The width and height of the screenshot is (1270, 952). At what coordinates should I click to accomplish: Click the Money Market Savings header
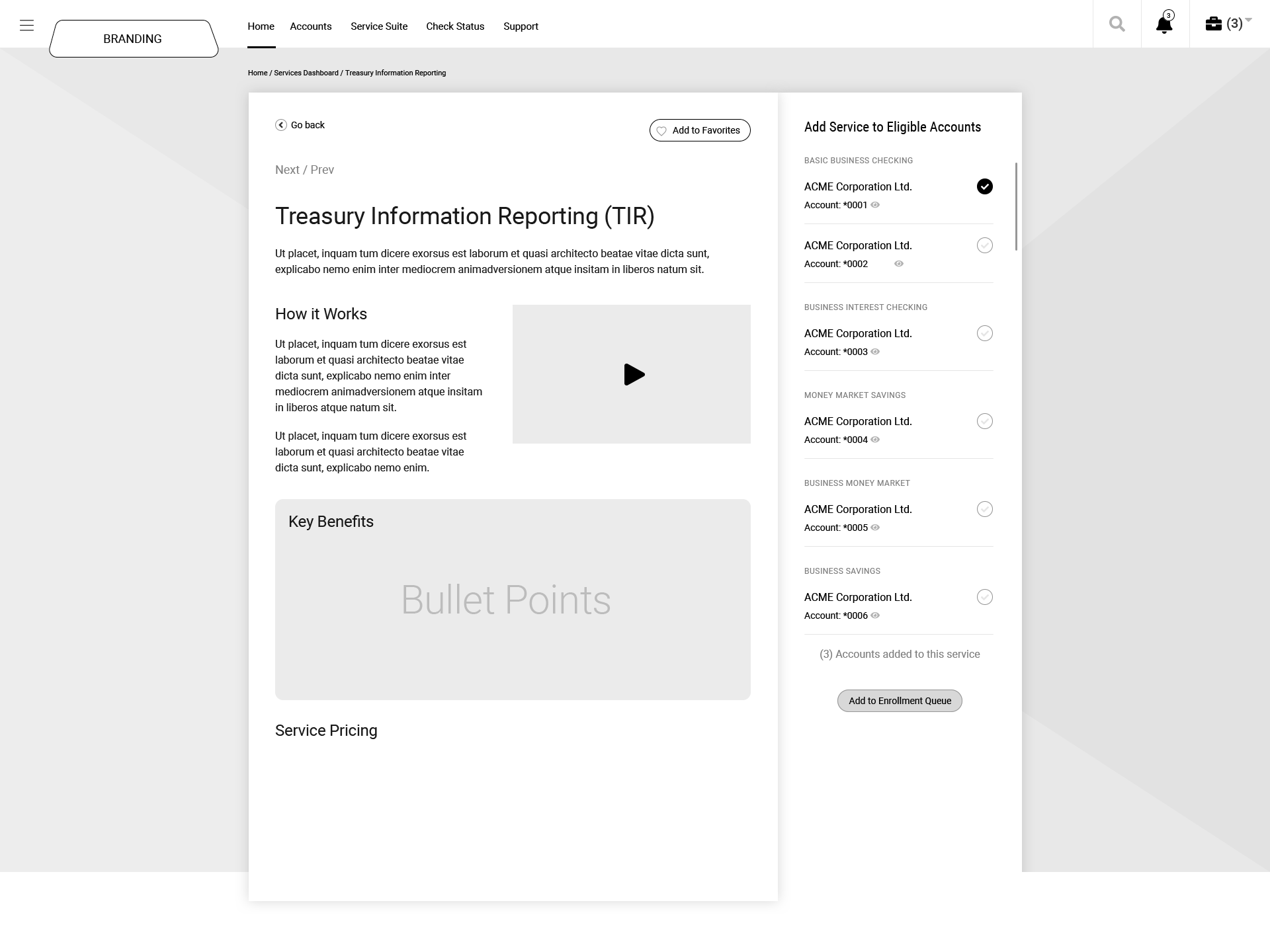click(855, 395)
